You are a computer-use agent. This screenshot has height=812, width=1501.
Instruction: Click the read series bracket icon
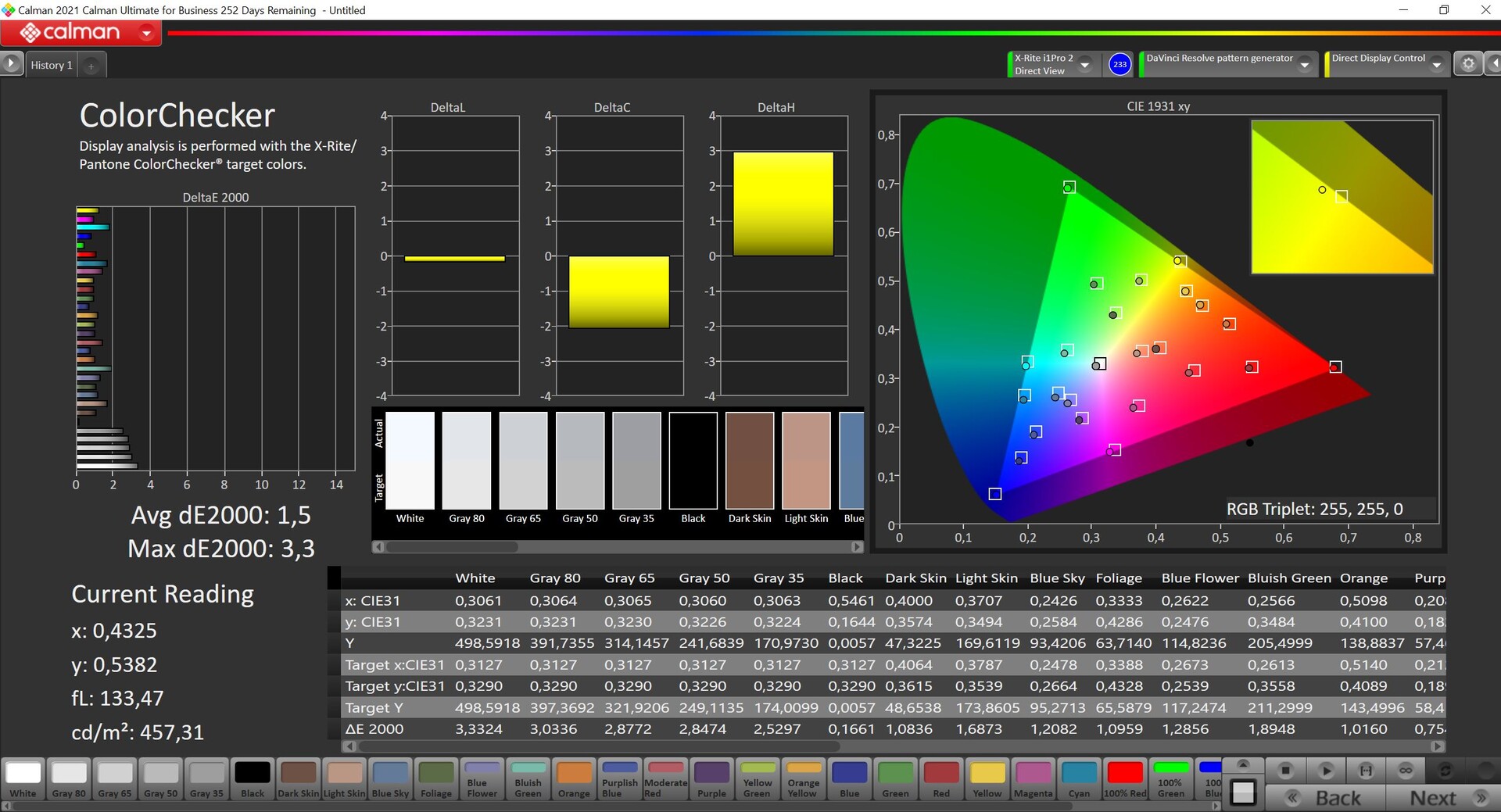1366,771
